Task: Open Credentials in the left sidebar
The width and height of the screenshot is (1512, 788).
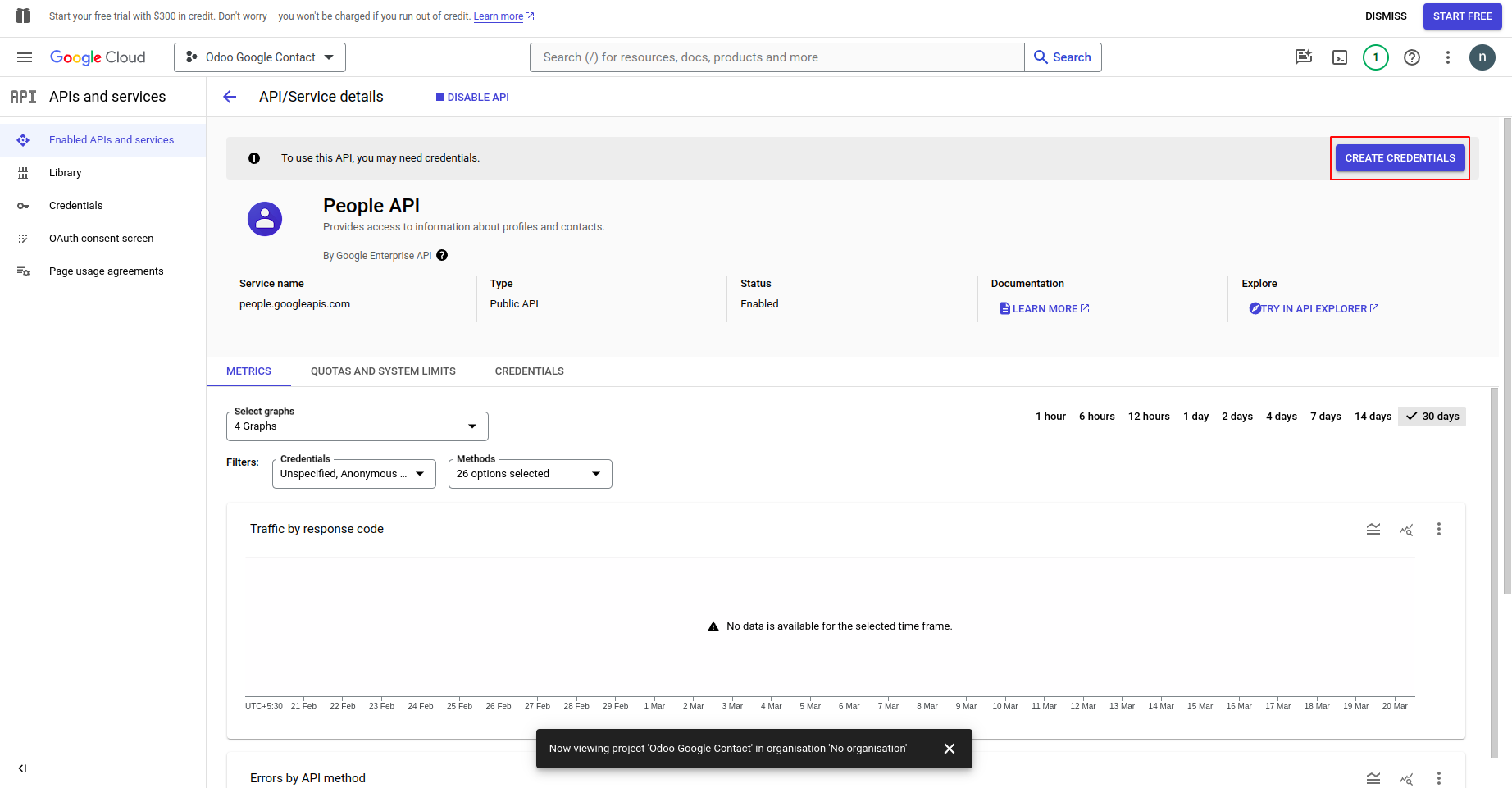Action: click(75, 206)
